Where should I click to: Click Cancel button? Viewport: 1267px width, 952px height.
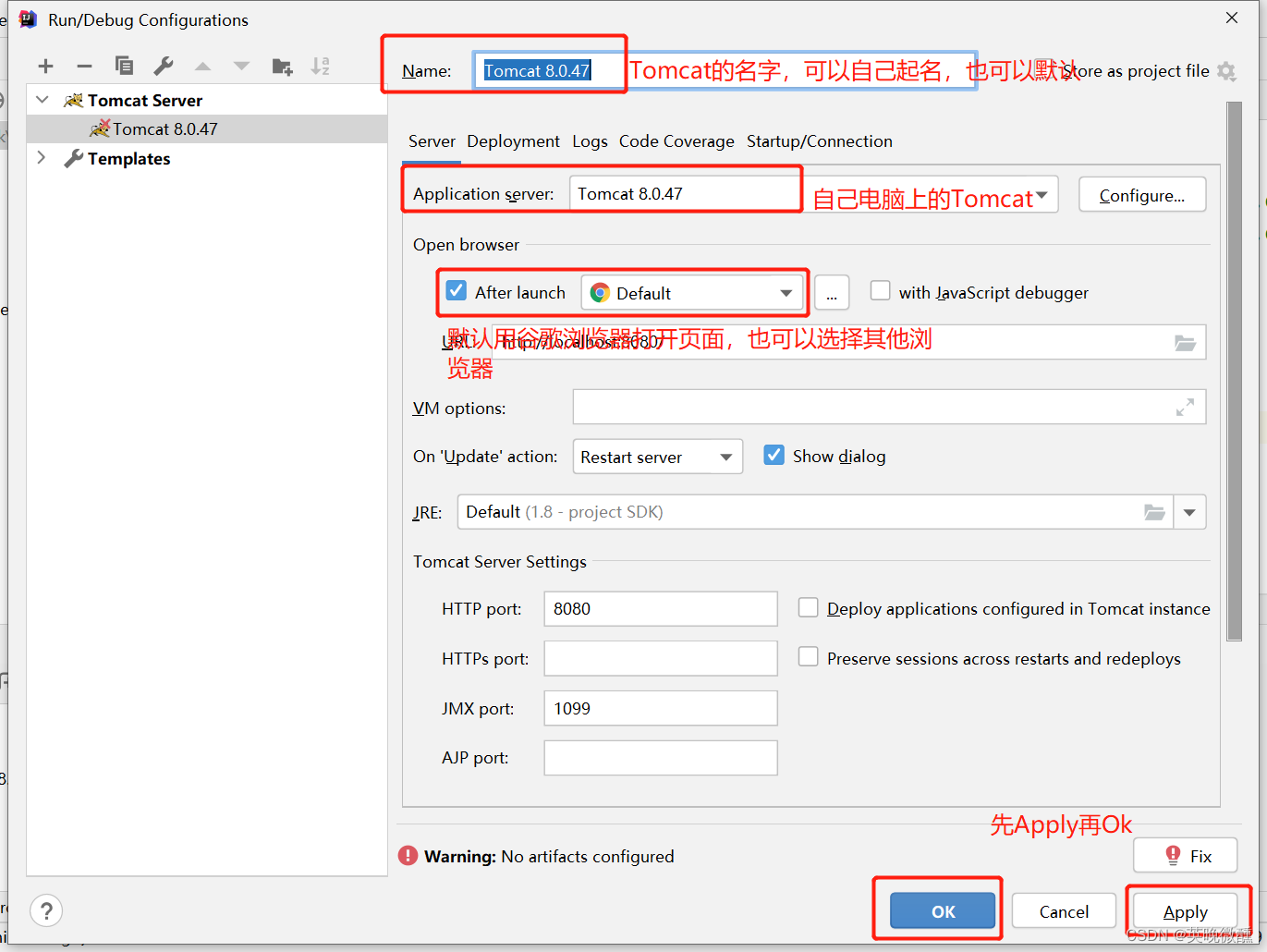(1064, 911)
